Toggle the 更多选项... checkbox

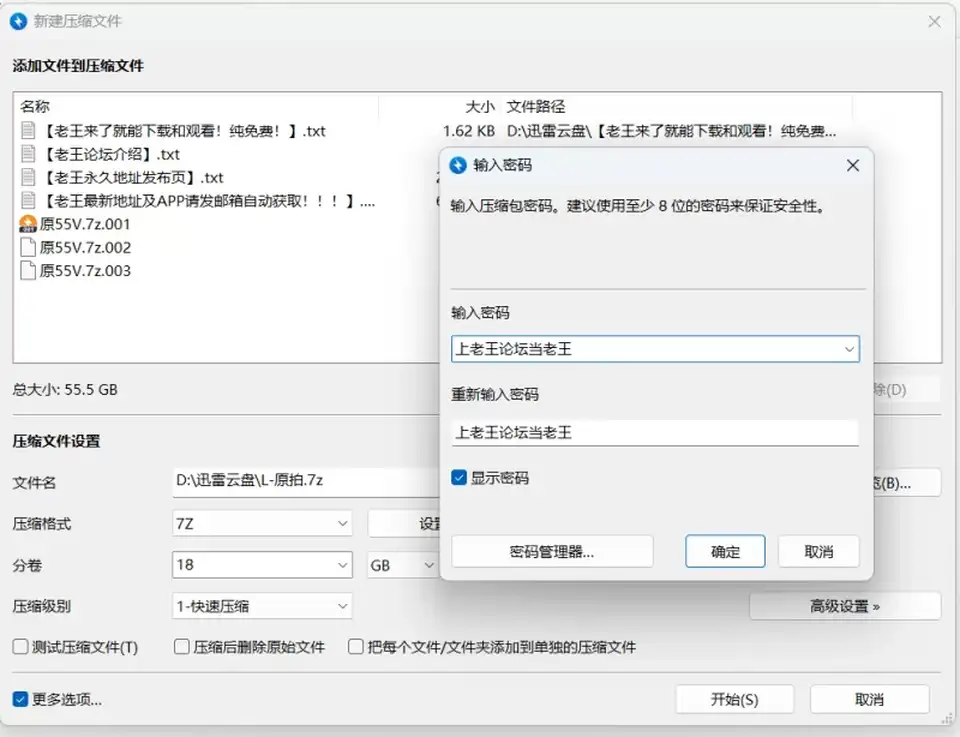[x=20, y=699]
